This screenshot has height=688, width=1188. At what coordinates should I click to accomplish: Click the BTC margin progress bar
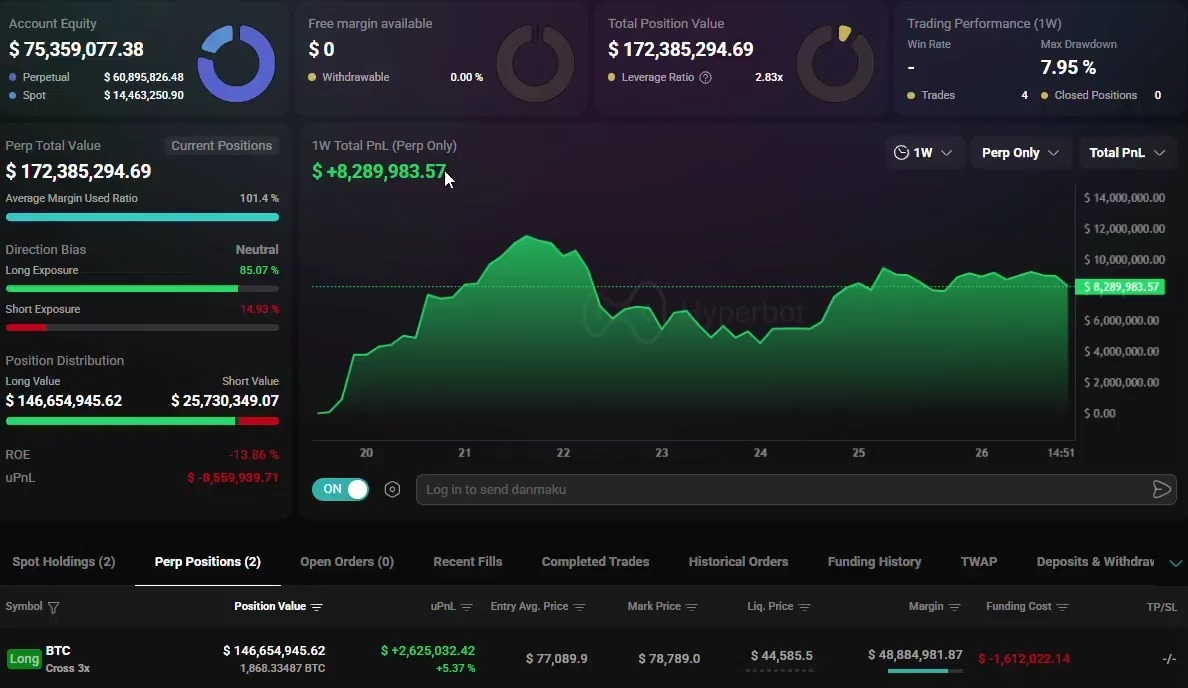(925, 671)
